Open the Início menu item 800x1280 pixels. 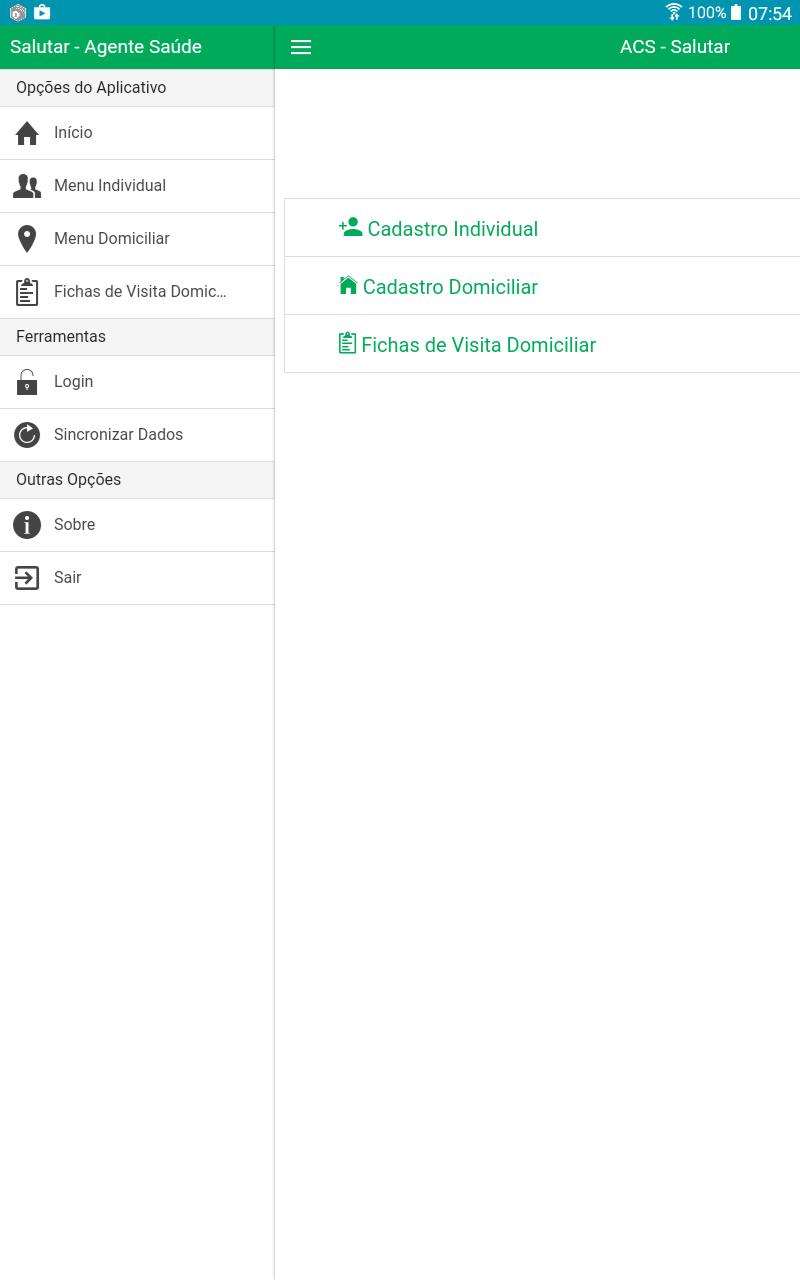[137, 133]
